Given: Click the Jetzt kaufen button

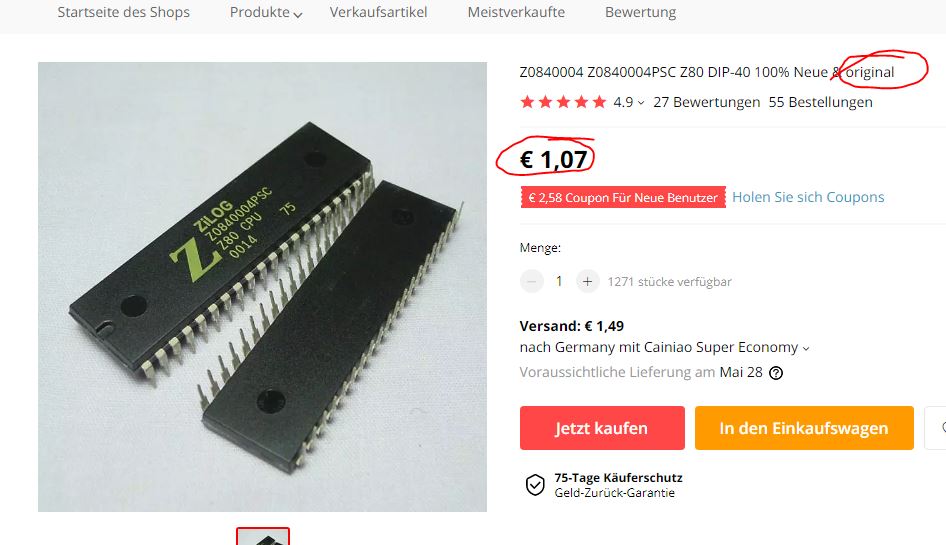Looking at the screenshot, I should tap(602, 428).
